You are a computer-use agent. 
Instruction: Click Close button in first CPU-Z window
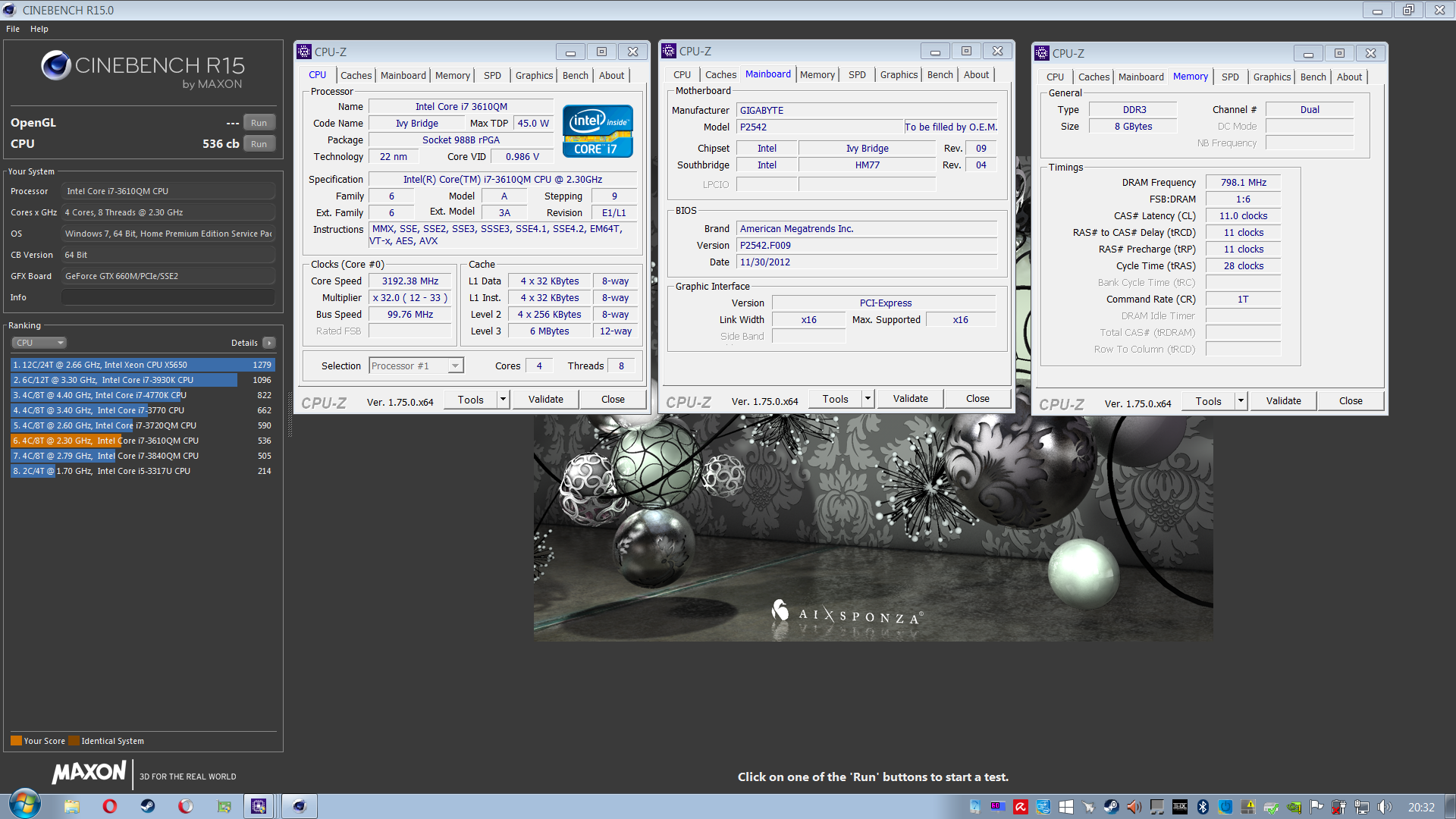(613, 400)
